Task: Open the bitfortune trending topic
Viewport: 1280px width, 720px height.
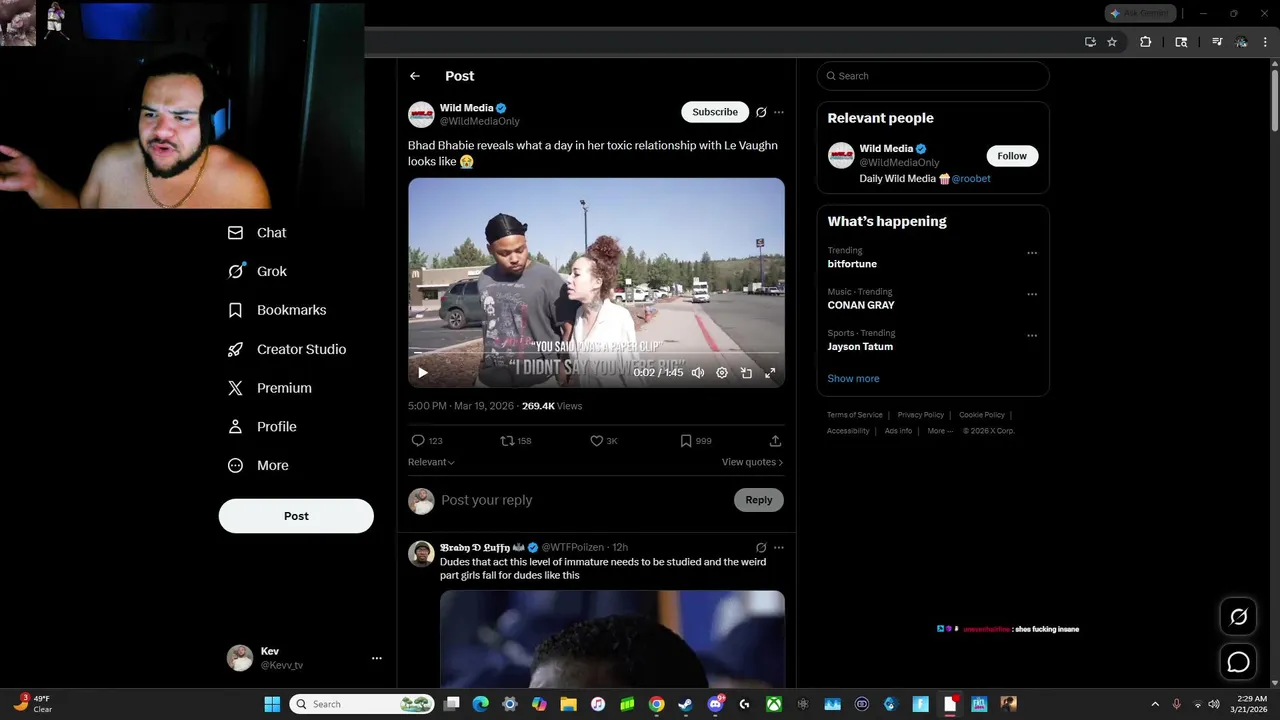Action: (x=852, y=264)
